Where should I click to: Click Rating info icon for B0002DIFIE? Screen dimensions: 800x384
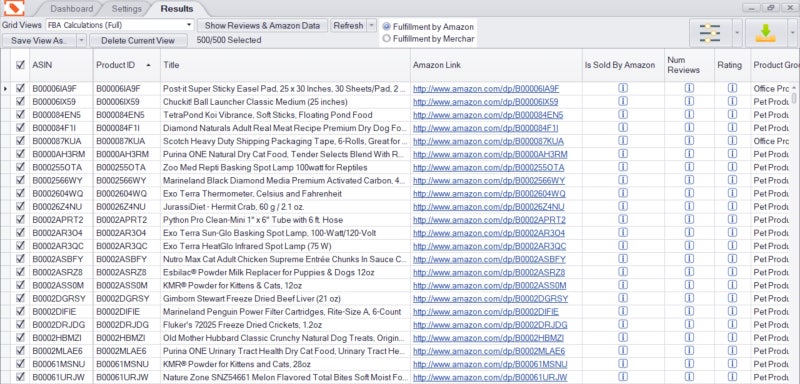732,311
